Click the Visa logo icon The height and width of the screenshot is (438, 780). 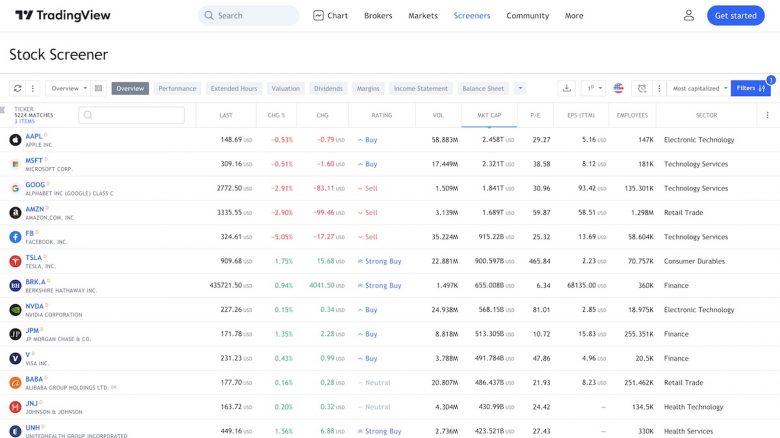[15, 358]
